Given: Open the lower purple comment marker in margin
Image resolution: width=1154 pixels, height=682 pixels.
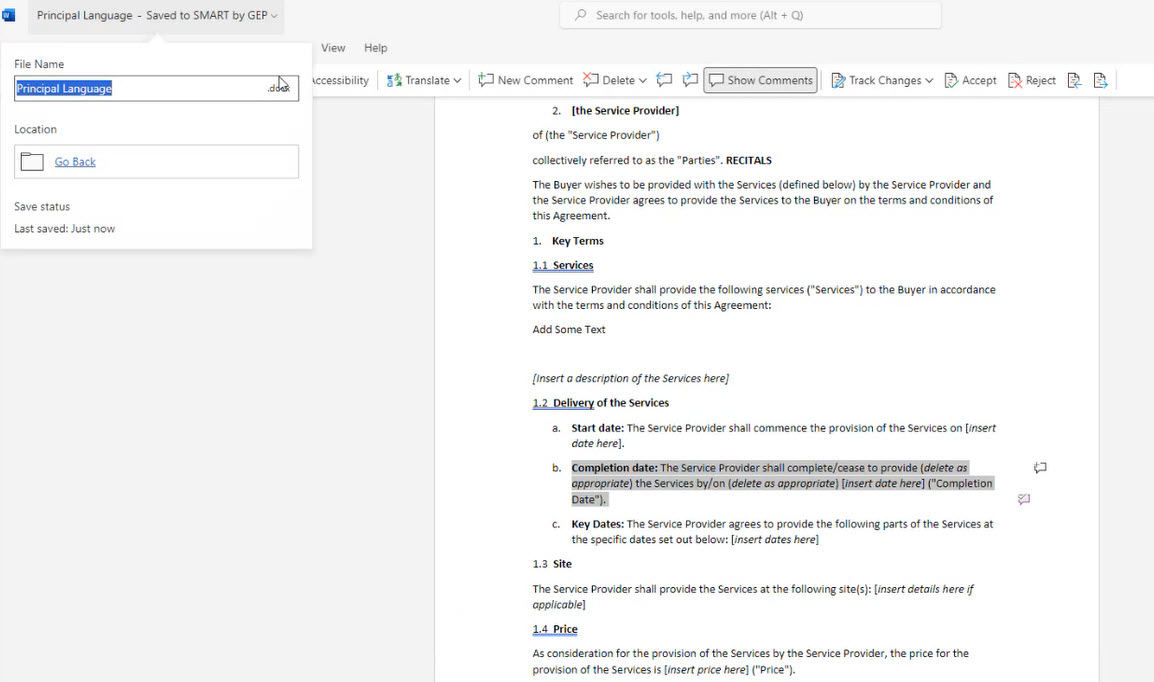Looking at the screenshot, I should coord(1024,499).
